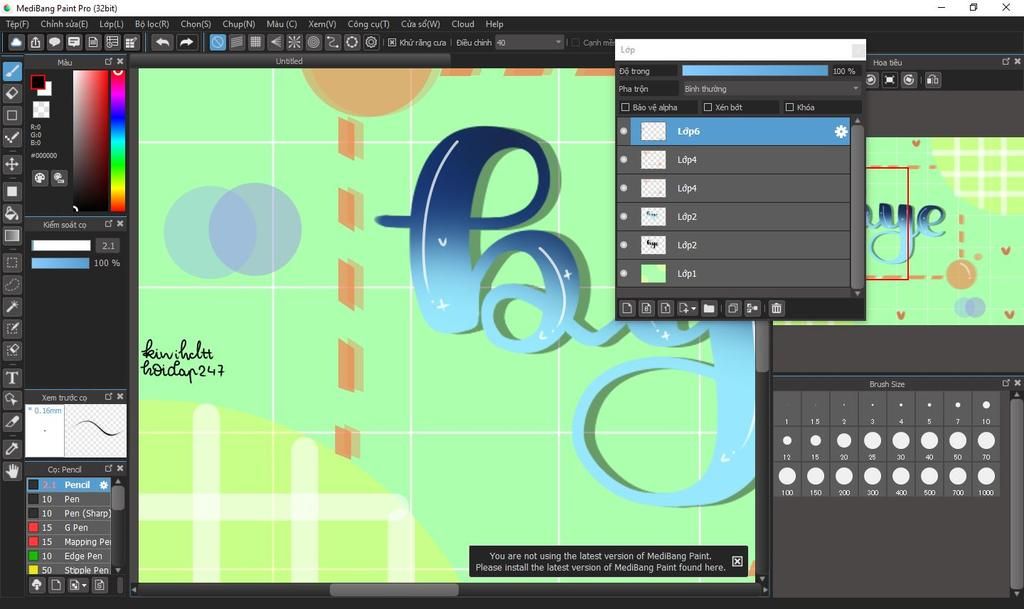Select the Bucket fill tool
This screenshot has width=1024, height=609.
pos(12,213)
